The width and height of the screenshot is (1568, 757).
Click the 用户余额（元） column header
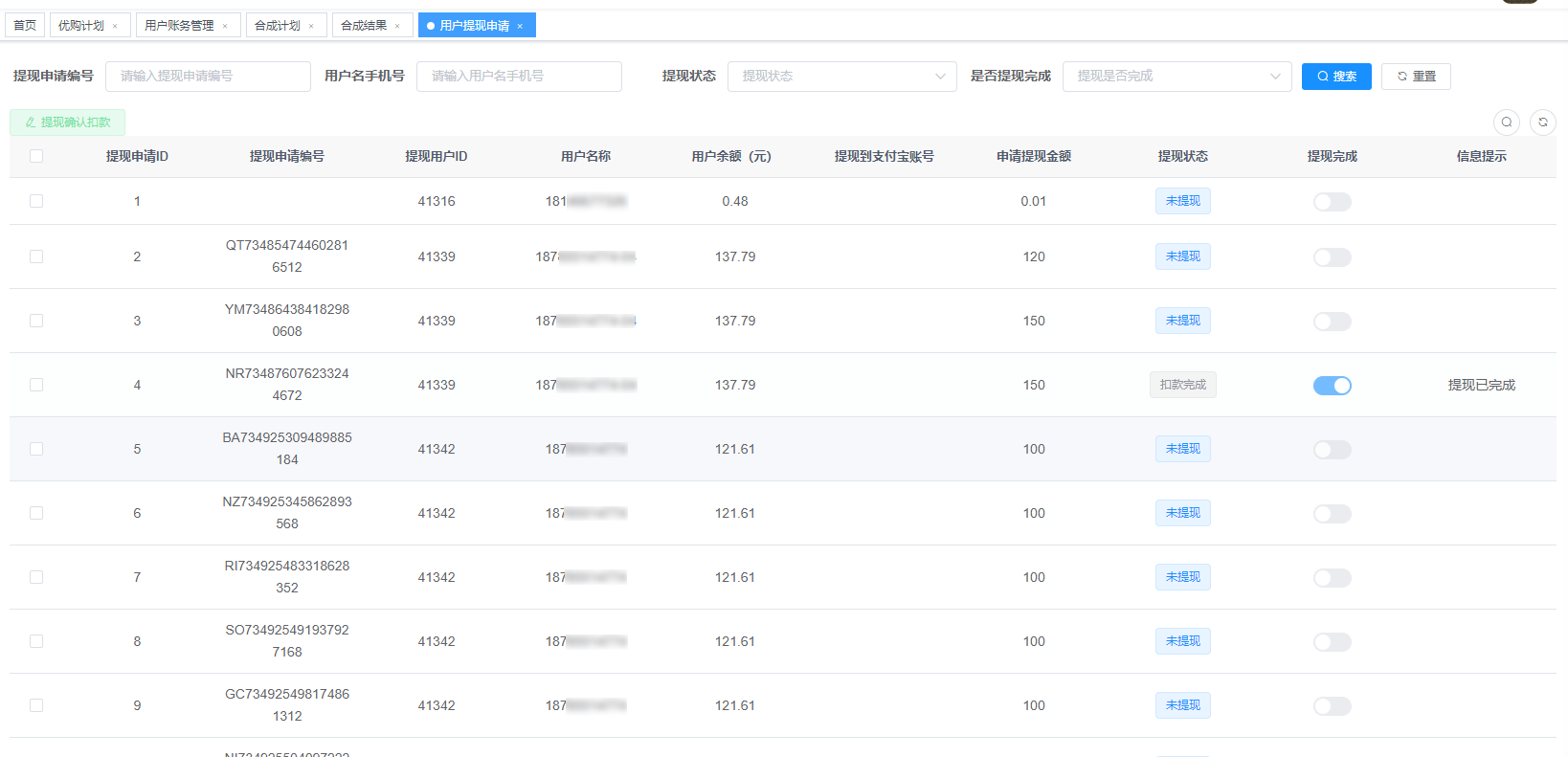tap(732, 156)
